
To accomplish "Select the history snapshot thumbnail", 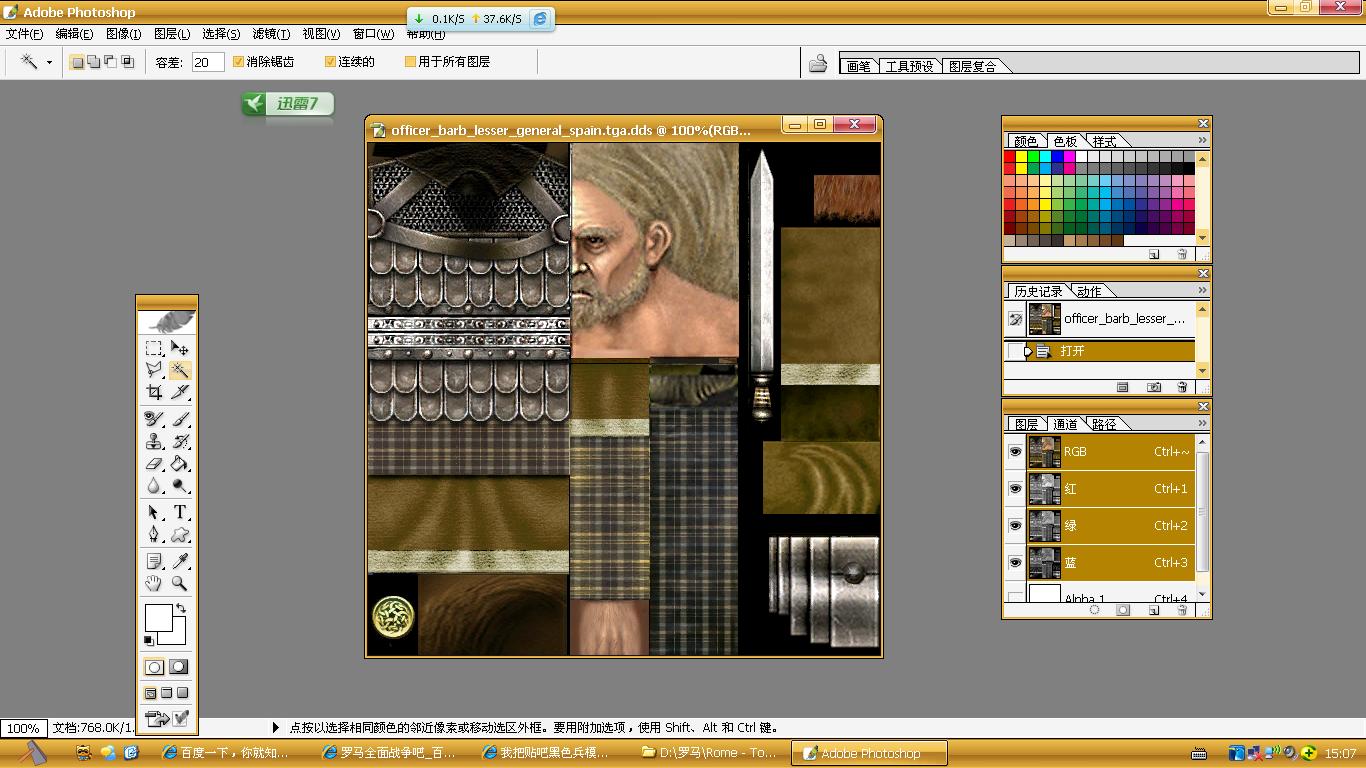I will [1044, 319].
